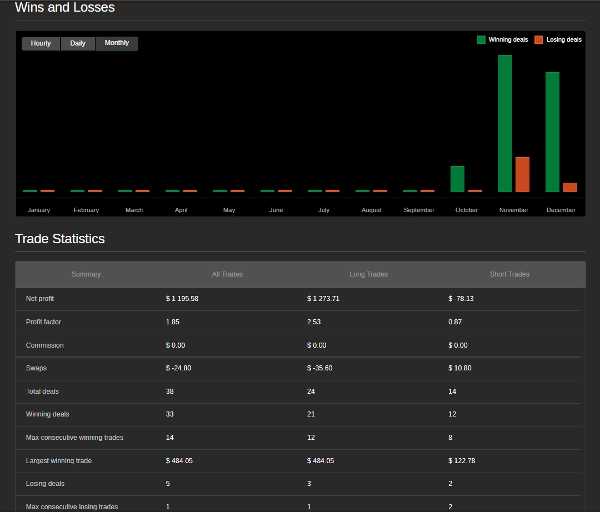Toggle the green Winning deals legend swatch
Image resolution: width=600 pixels, height=512 pixels.
(x=481, y=40)
